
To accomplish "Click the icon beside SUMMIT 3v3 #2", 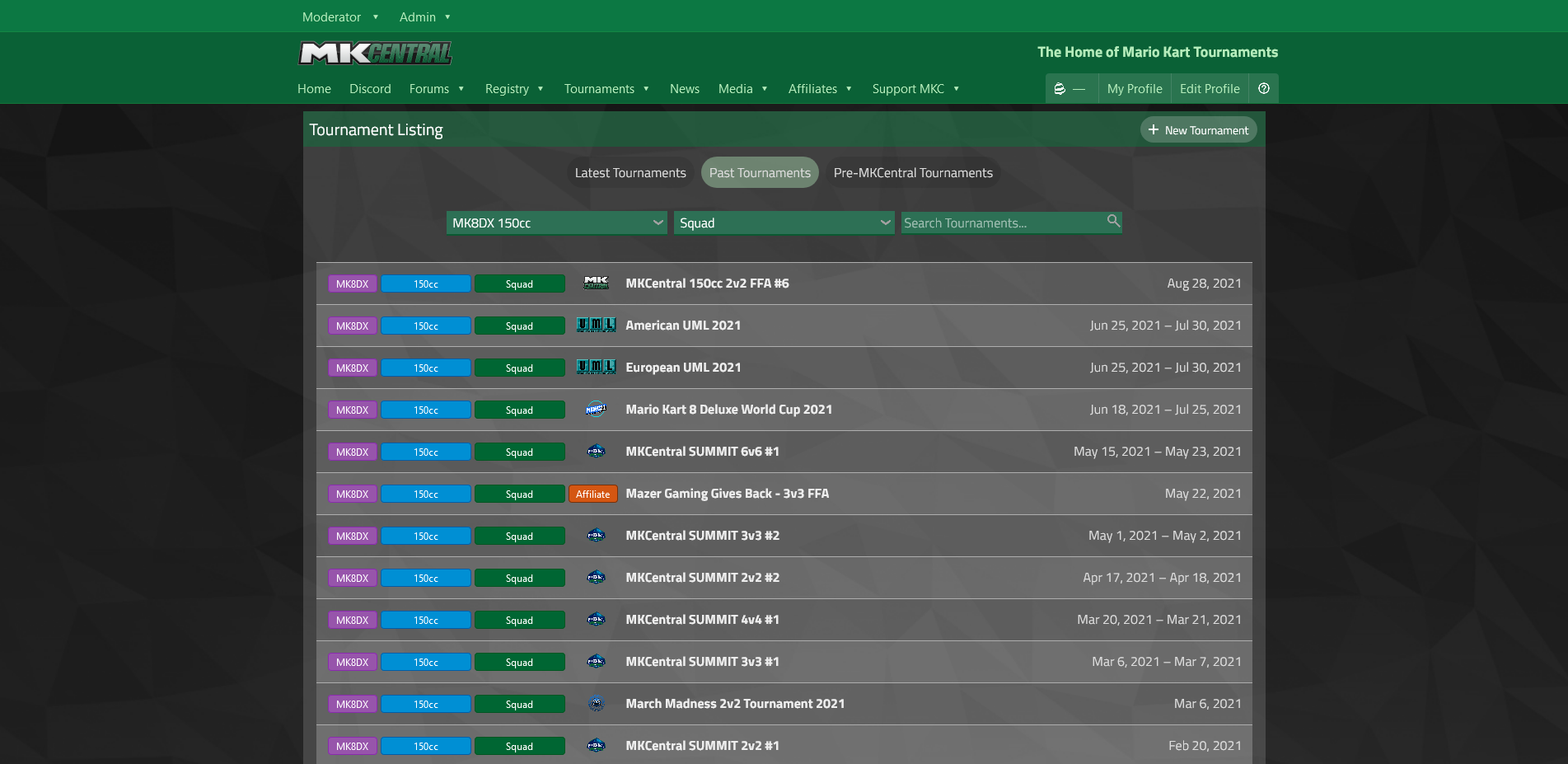I will 597,536.
